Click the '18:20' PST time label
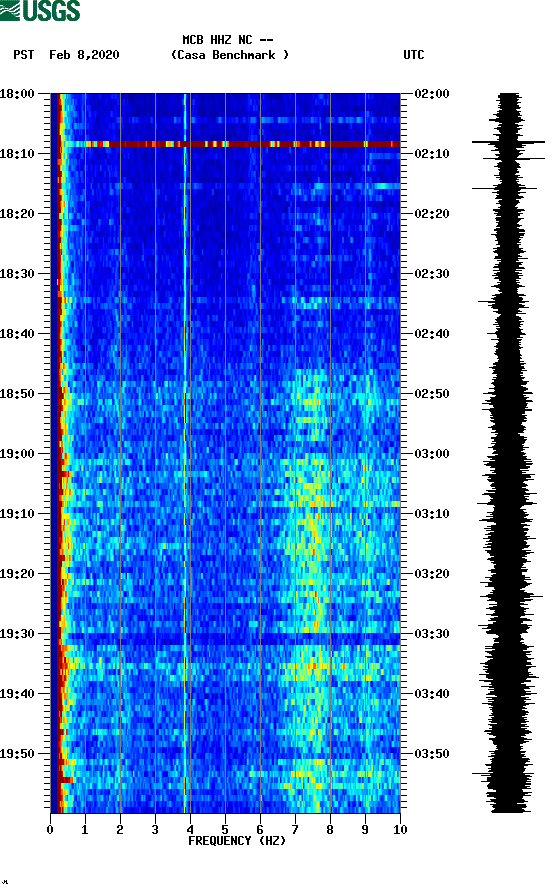The image size is (552, 893). [17, 214]
